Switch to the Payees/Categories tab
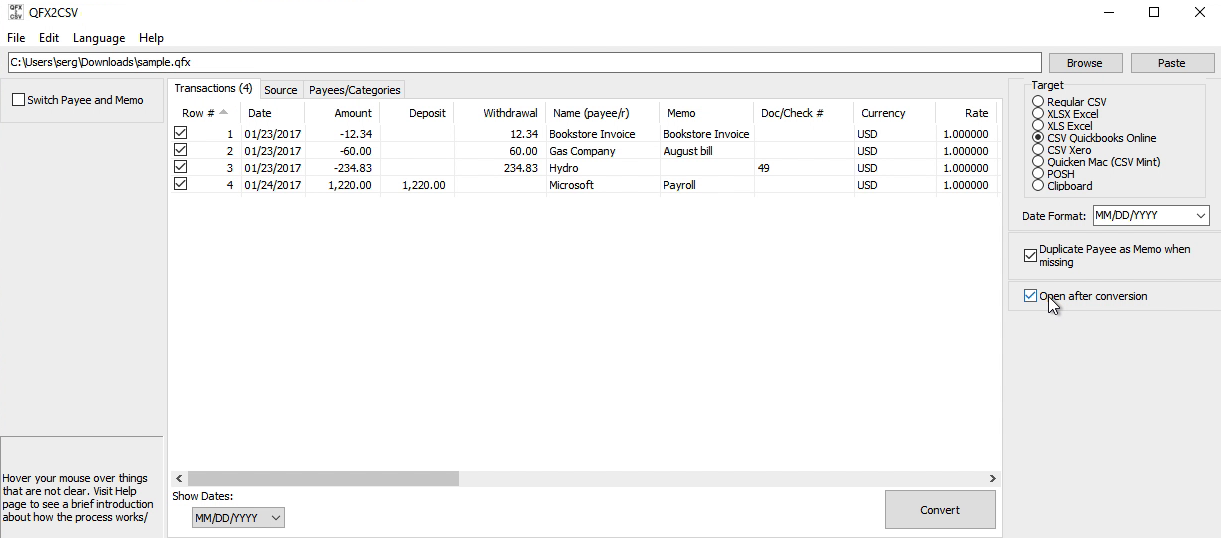The width and height of the screenshot is (1221, 538). (355, 90)
